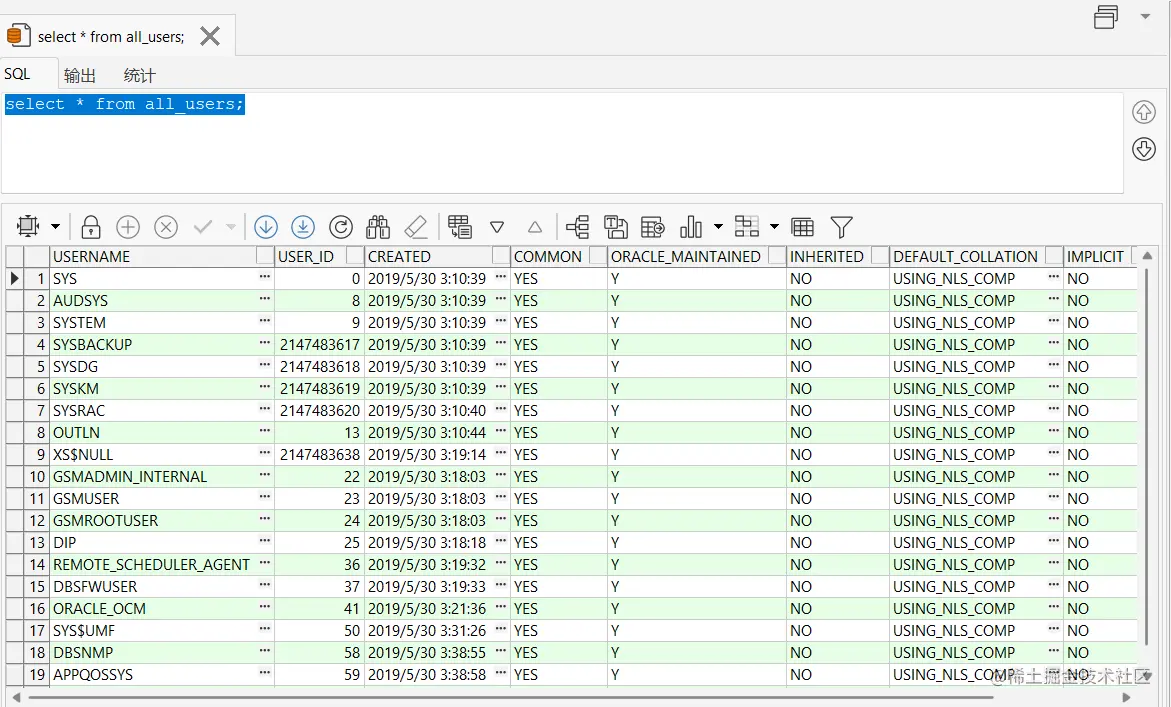
Task: Click the insert record plus icon
Action: click(128, 226)
